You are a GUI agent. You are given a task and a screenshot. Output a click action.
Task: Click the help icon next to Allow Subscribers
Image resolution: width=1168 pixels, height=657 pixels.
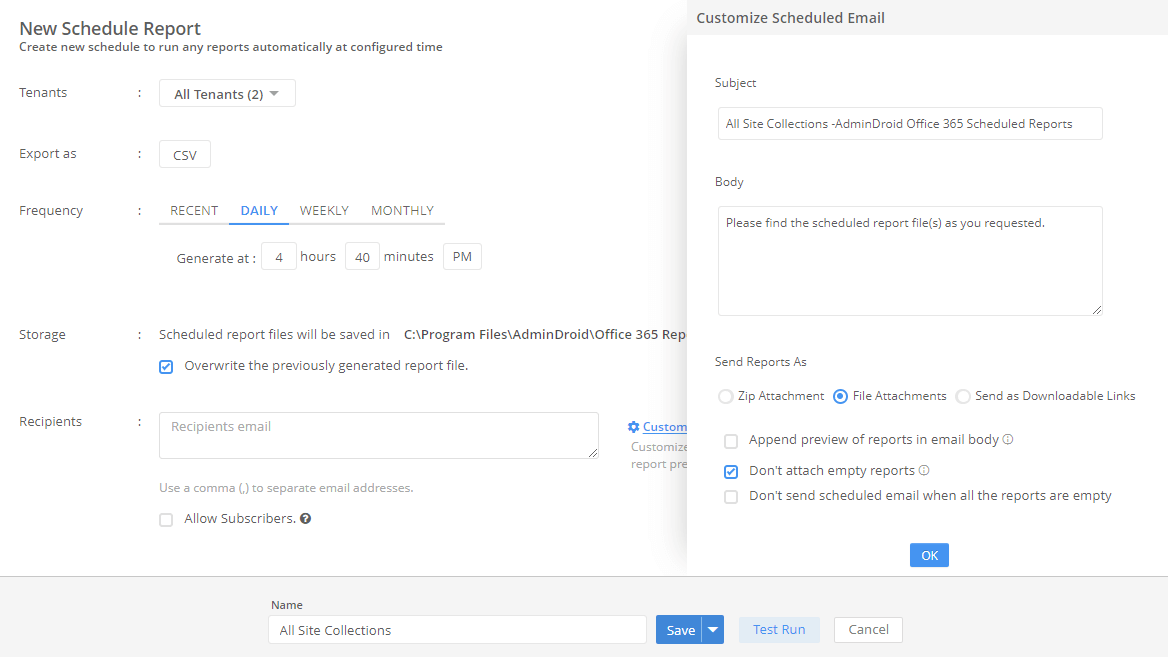click(305, 519)
